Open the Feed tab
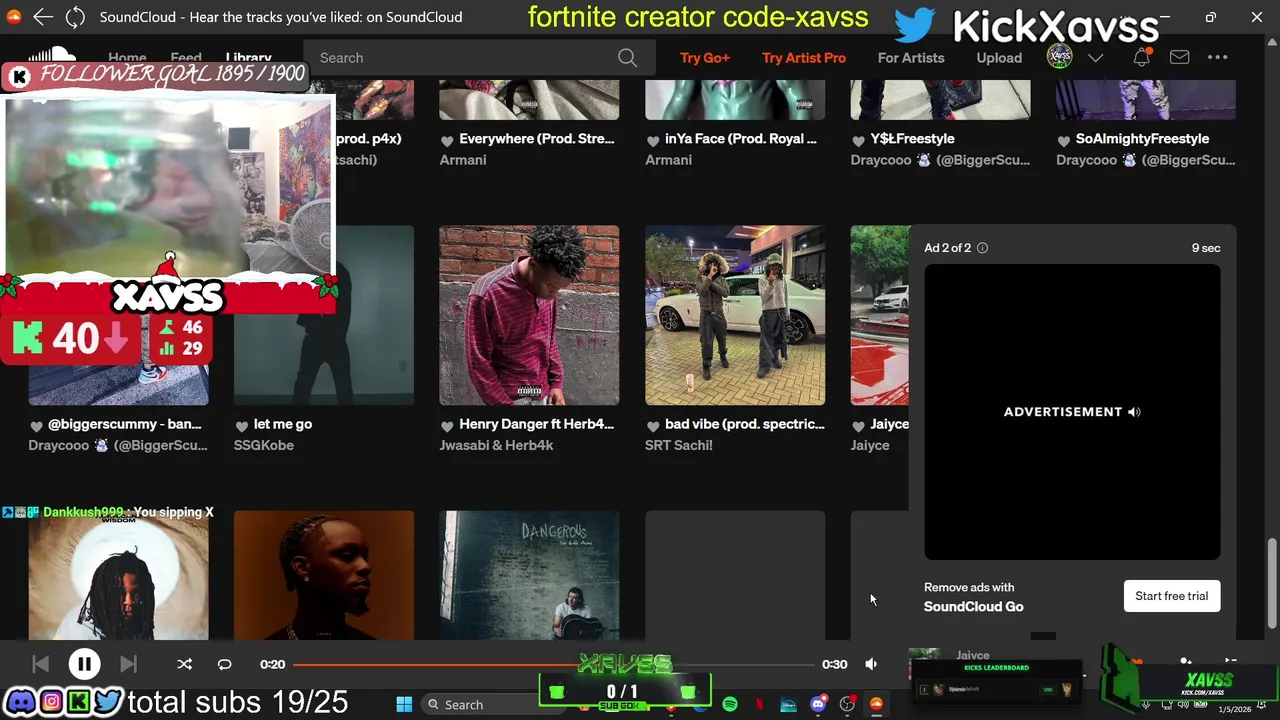Viewport: 1280px width, 720px height. 186,58
